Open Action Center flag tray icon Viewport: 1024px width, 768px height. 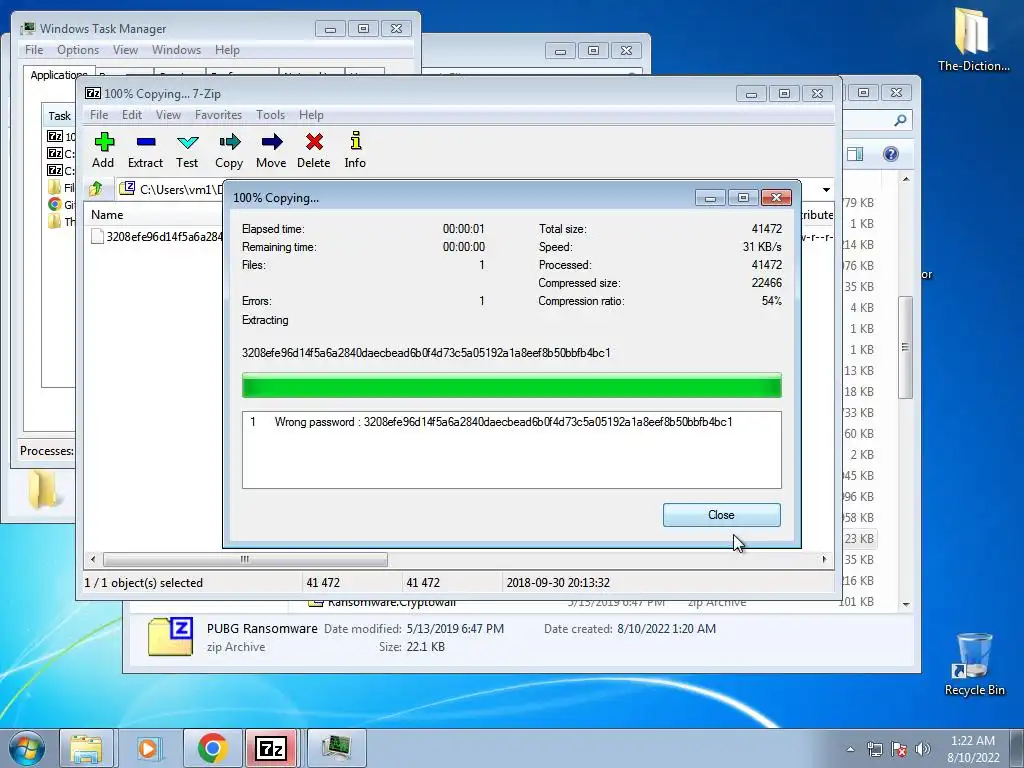point(899,749)
